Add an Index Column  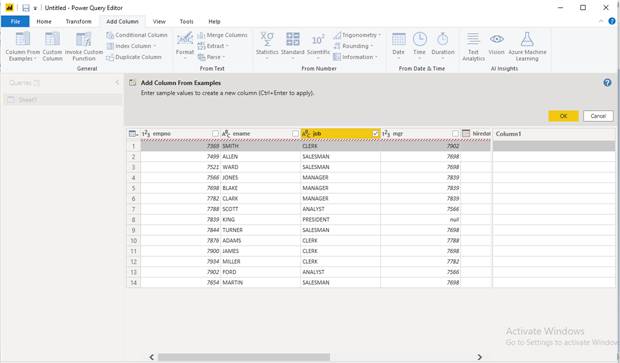tap(132, 46)
